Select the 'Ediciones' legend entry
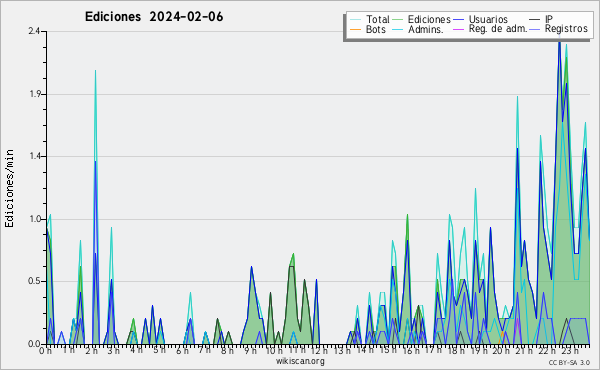This screenshot has height=370, width=600. pos(429,19)
